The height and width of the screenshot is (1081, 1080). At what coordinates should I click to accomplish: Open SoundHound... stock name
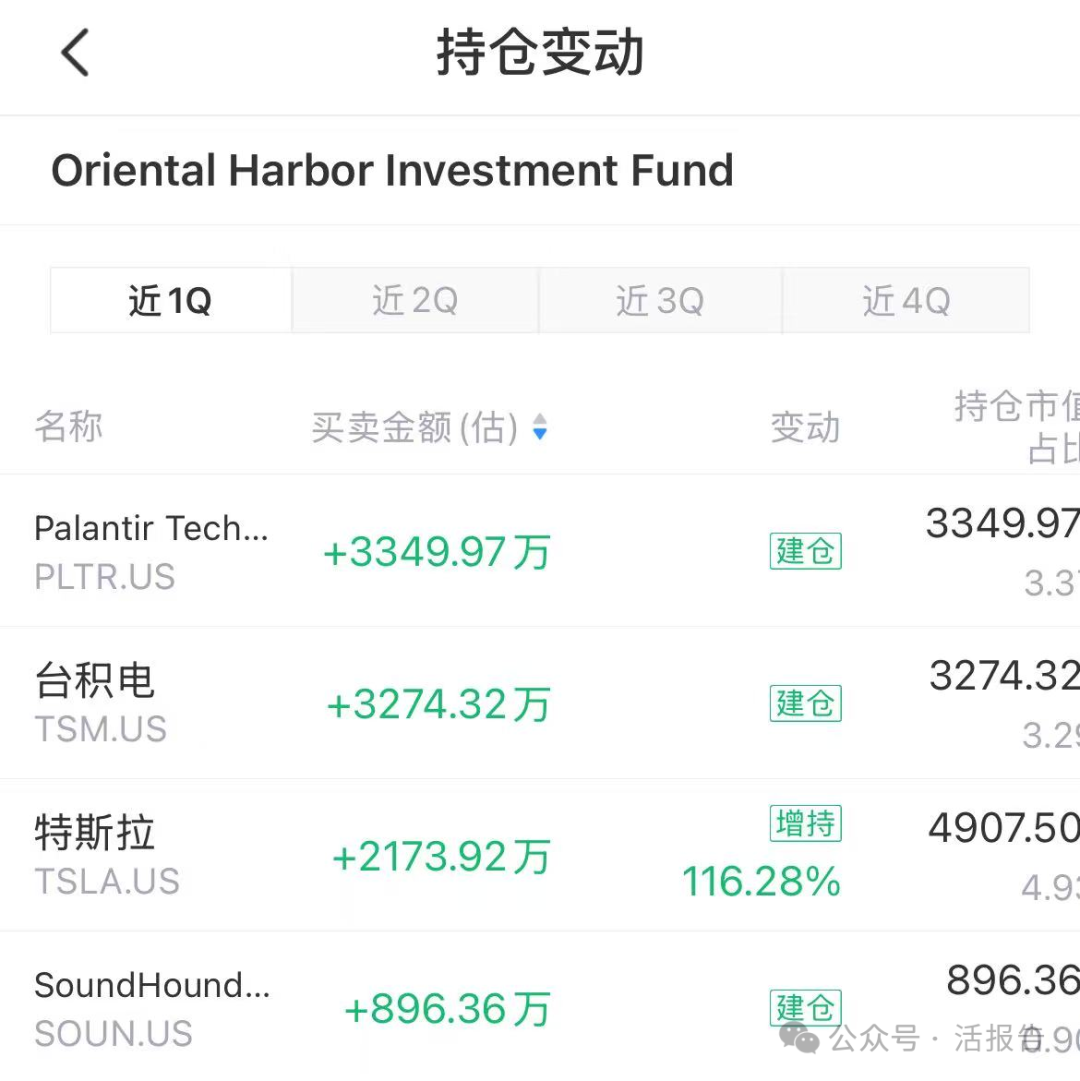(x=152, y=985)
